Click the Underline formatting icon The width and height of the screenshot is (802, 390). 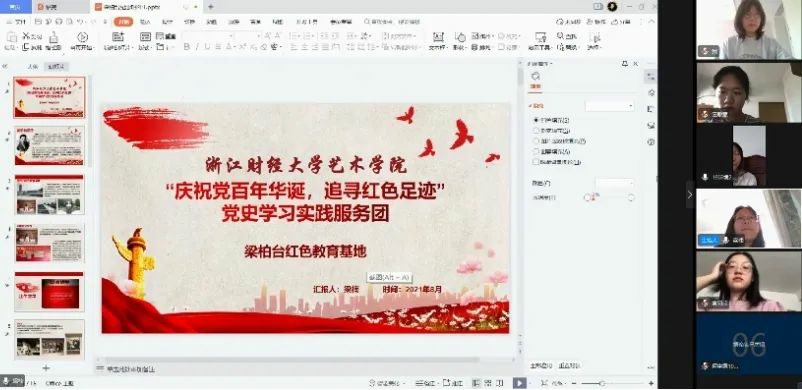[x=207, y=47]
